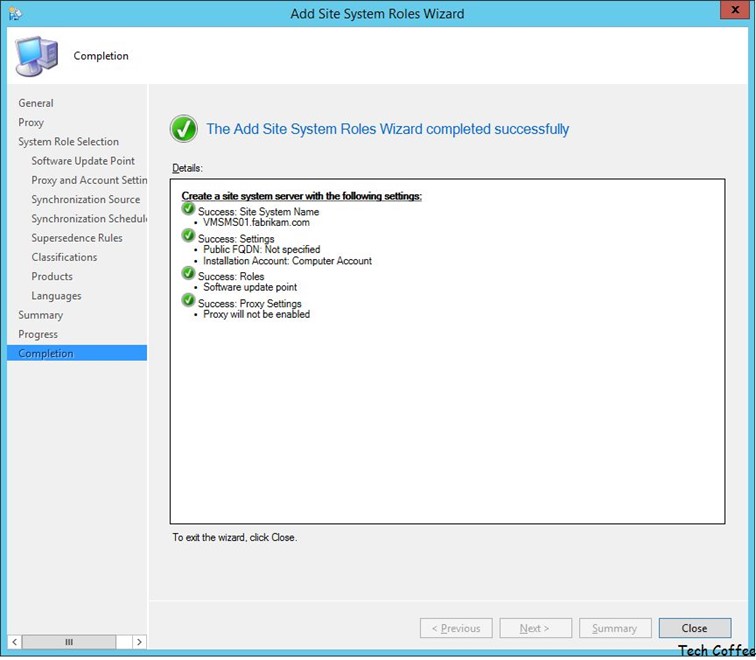Click green check next to Success: Site System Name
Viewport: 756px width, 660px height.
tap(188, 209)
